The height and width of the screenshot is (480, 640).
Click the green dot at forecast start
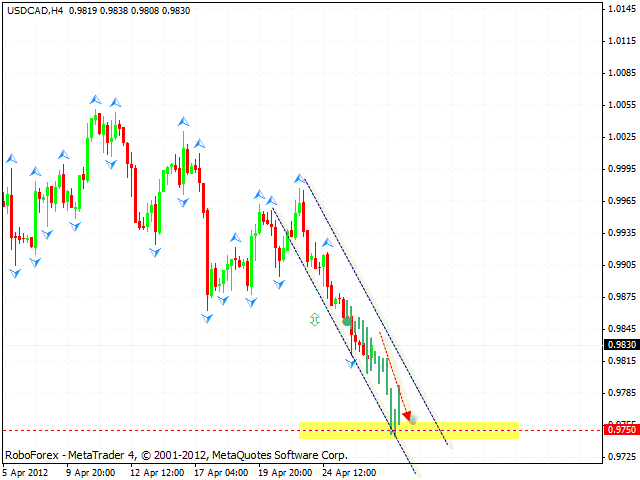(346, 321)
